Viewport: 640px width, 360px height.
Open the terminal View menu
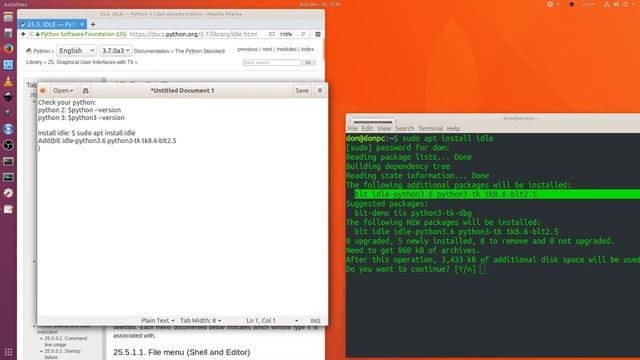pyautogui.click(x=384, y=129)
